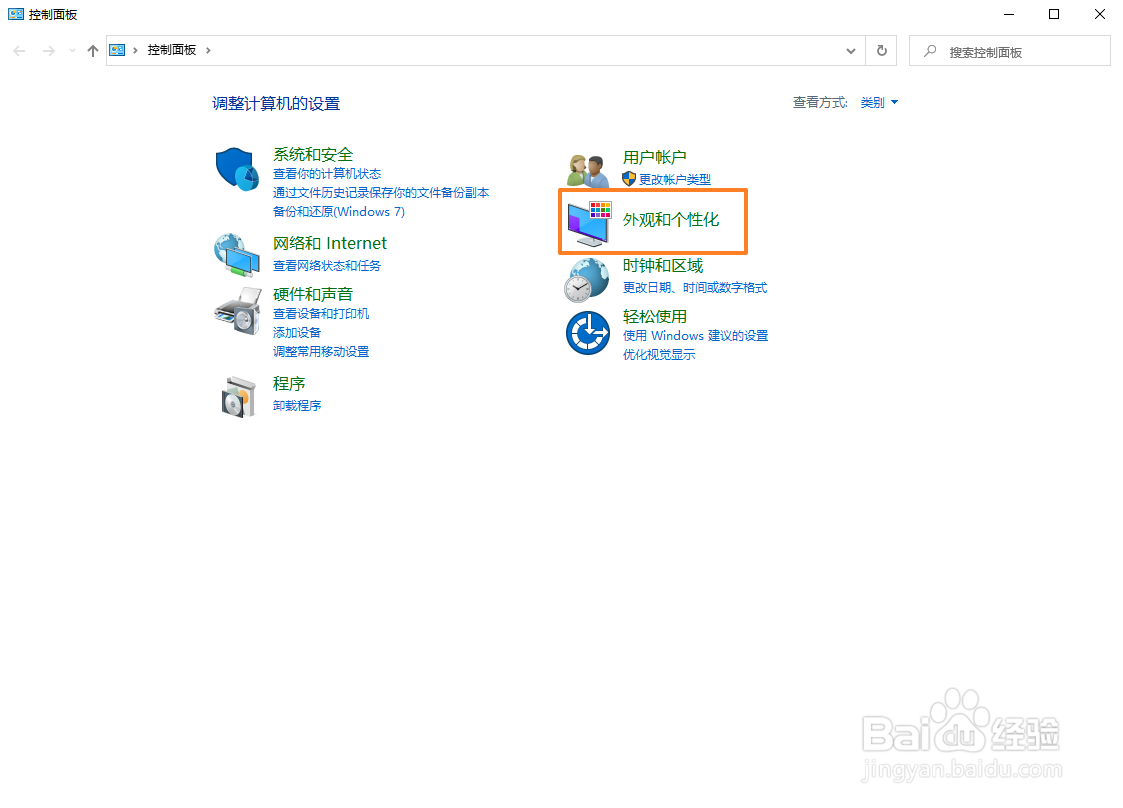Viewport: 1123px width, 808px height.
Task: Click the 网络和 Internet globe icon
Action: (236, 255)
